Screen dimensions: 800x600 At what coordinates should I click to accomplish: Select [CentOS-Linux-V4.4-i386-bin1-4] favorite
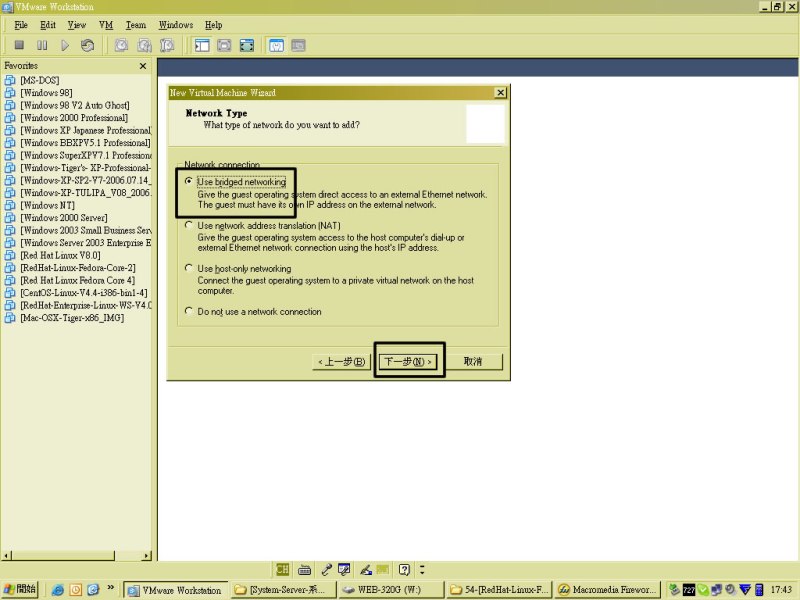pos(84,293)
